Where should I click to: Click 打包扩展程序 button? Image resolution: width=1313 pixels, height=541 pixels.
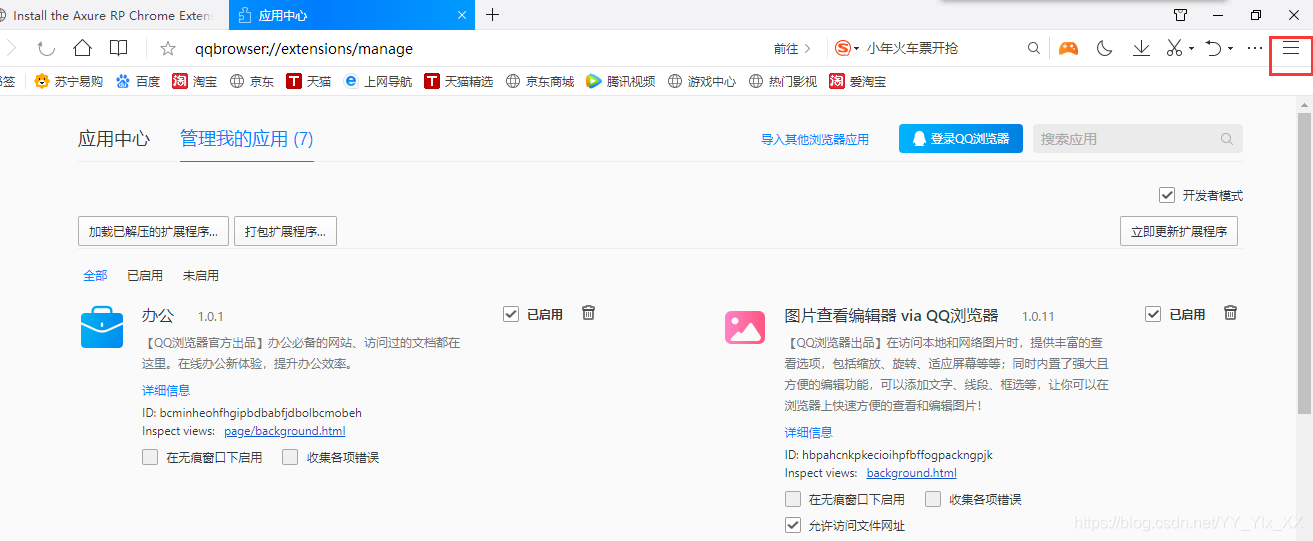[286, 231]
